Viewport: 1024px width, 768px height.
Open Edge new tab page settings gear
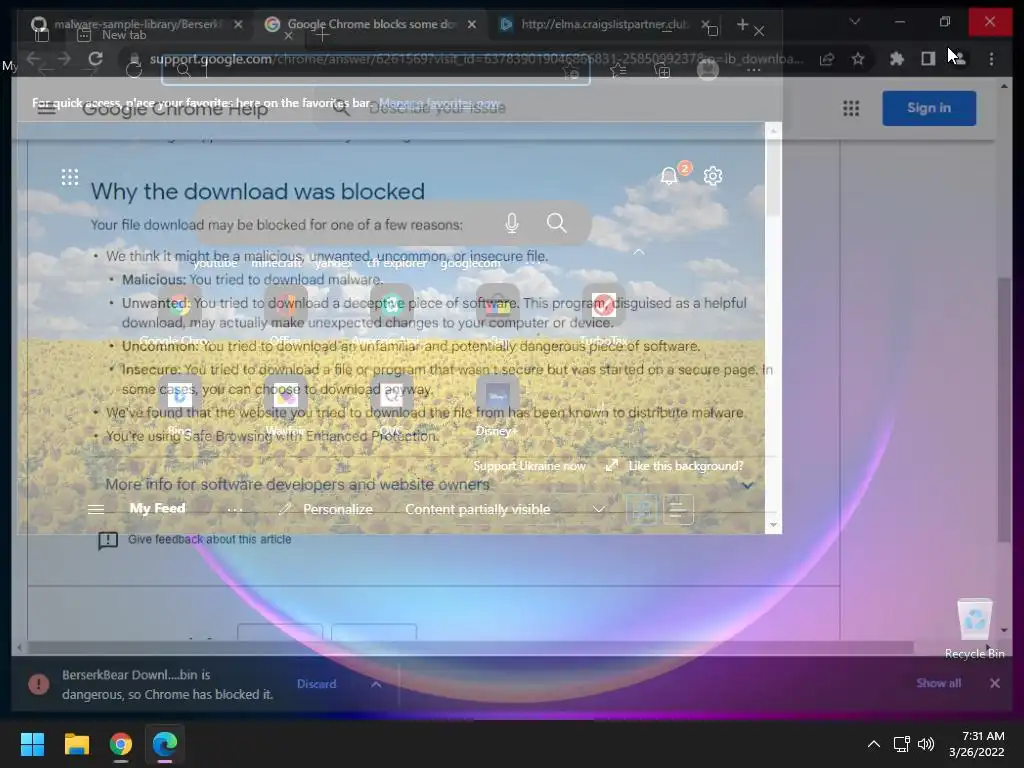pos(712,176)
